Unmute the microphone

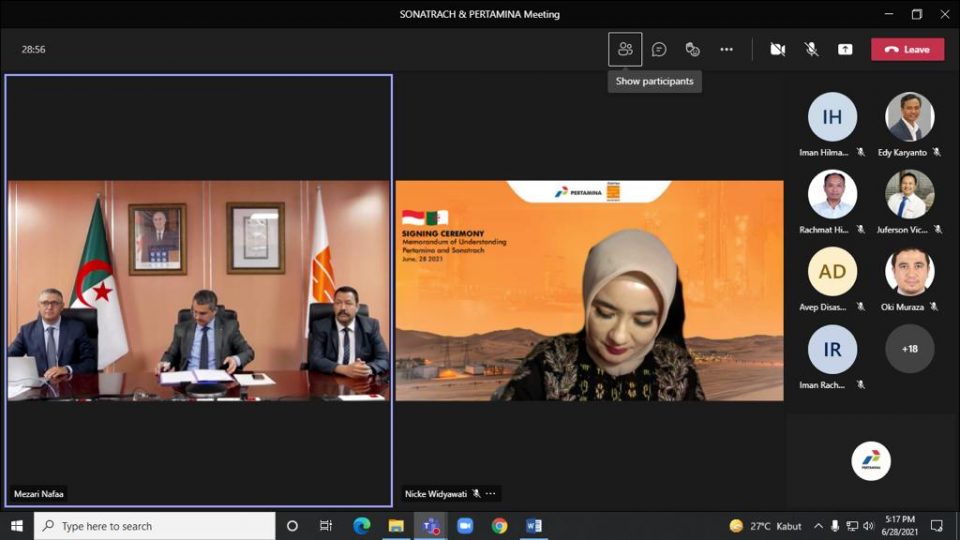[x=811, y=49]
